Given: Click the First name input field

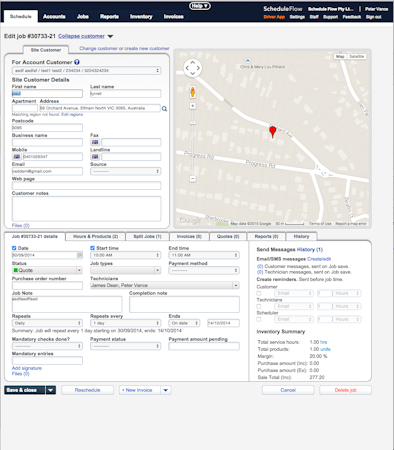Looking at the screenshot, I should click(47, 94).
